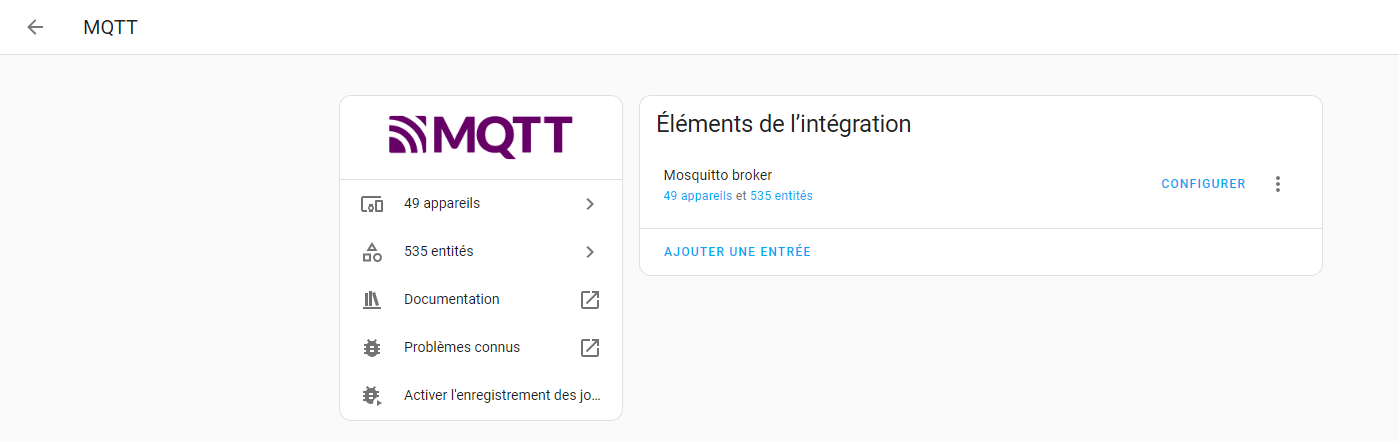Image resolution: width=1399 pixels, height=441 pixels.
Task: Click AJOUTER UNE ENTRÉE
Action: [x=737, y=252]
